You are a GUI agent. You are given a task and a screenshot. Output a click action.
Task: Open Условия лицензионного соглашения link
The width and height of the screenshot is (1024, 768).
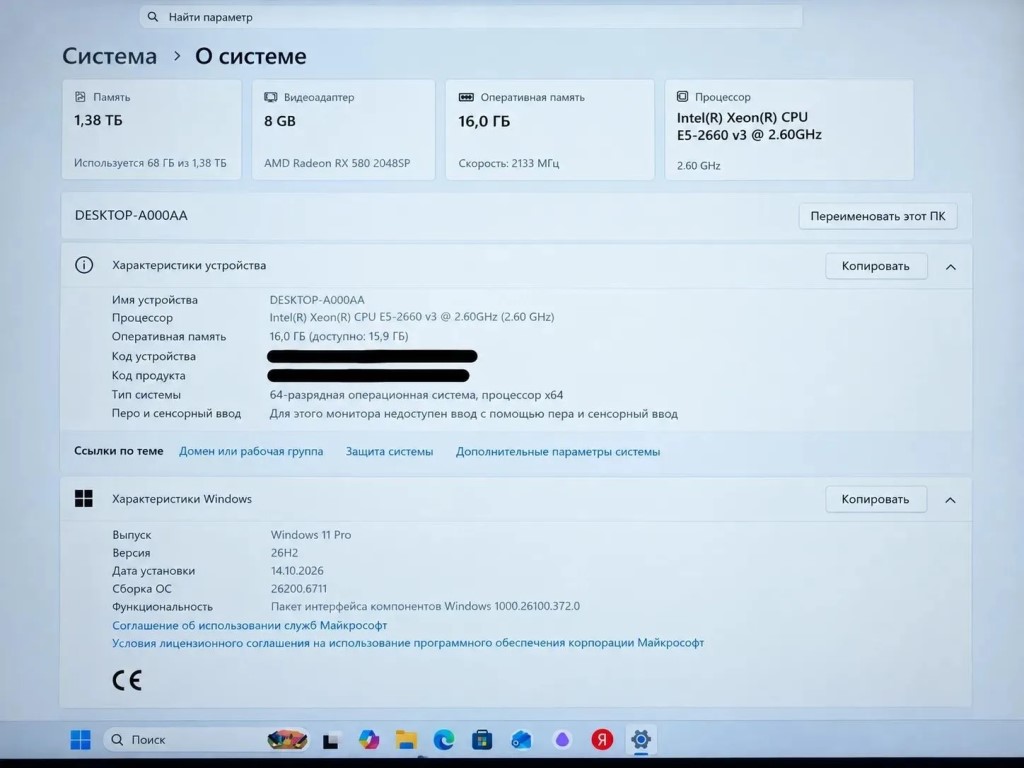click(x=408, y=643)
